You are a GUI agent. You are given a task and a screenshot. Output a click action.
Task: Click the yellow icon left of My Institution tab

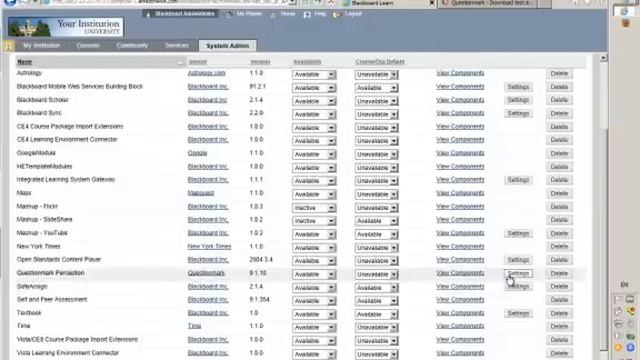click(9, 46)
